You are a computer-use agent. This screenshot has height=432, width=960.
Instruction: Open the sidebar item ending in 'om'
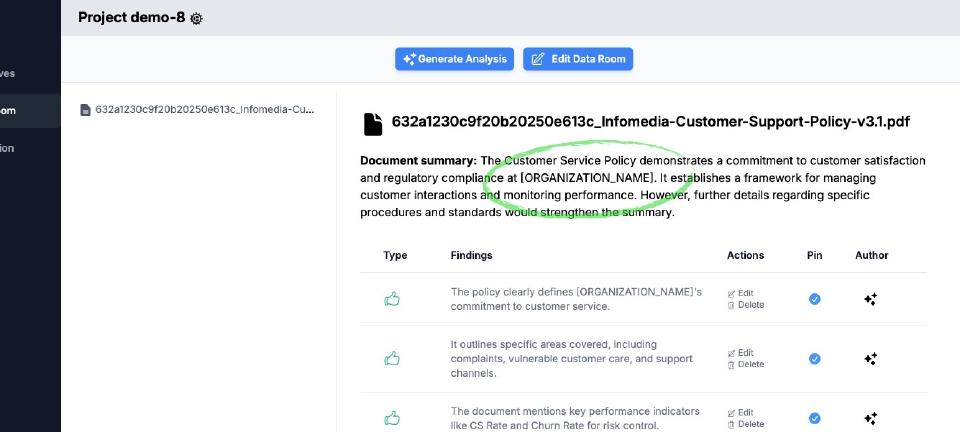[30, 111]
